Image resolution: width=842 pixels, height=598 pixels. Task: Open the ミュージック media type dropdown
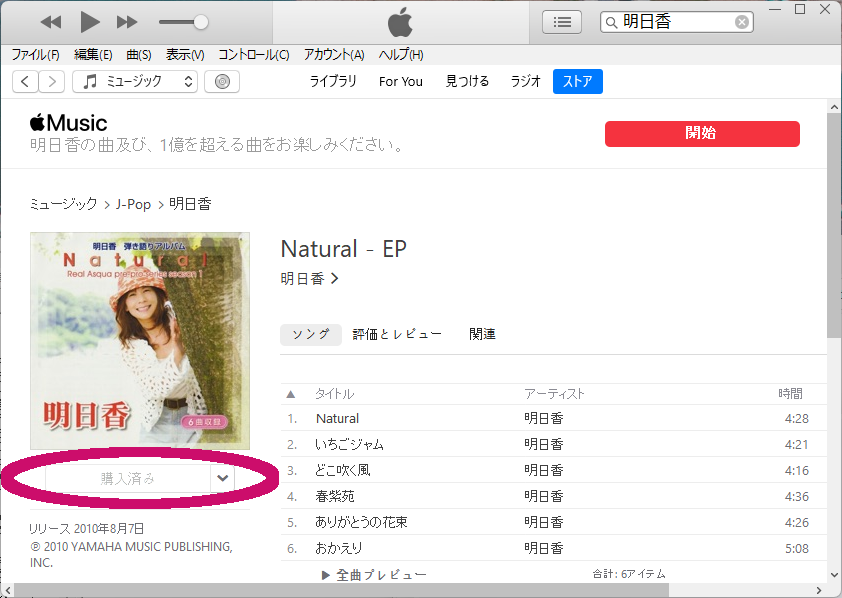(135, 82)
